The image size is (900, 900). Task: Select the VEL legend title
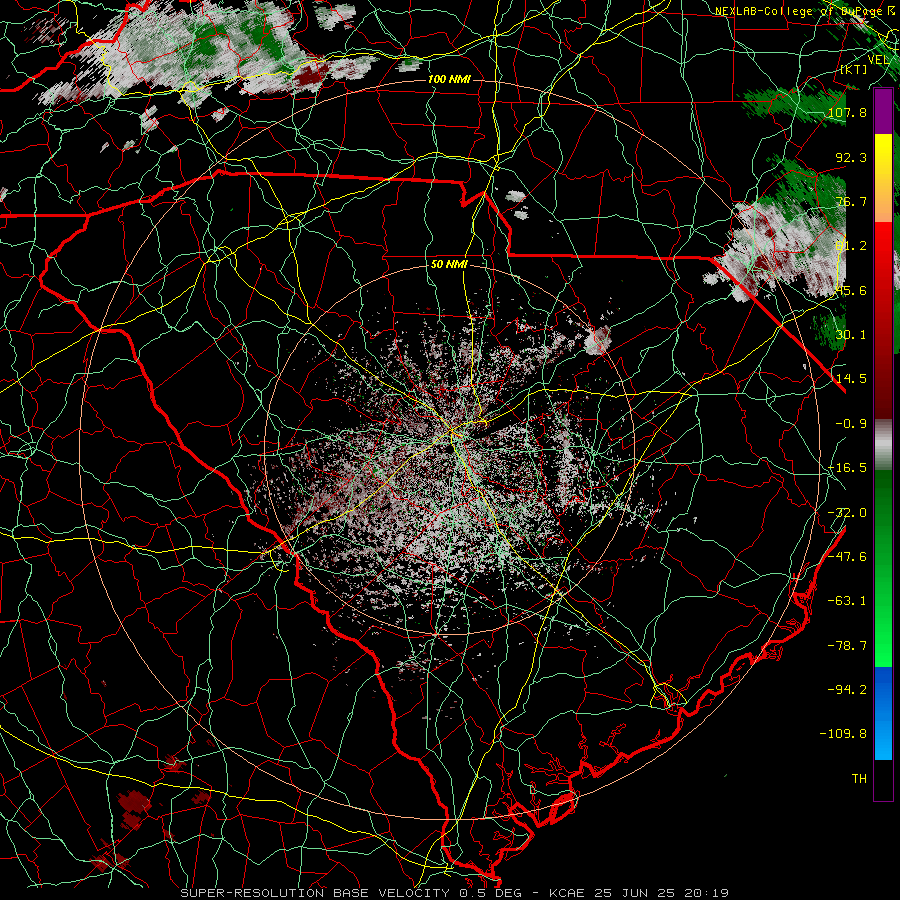[879, 60]
